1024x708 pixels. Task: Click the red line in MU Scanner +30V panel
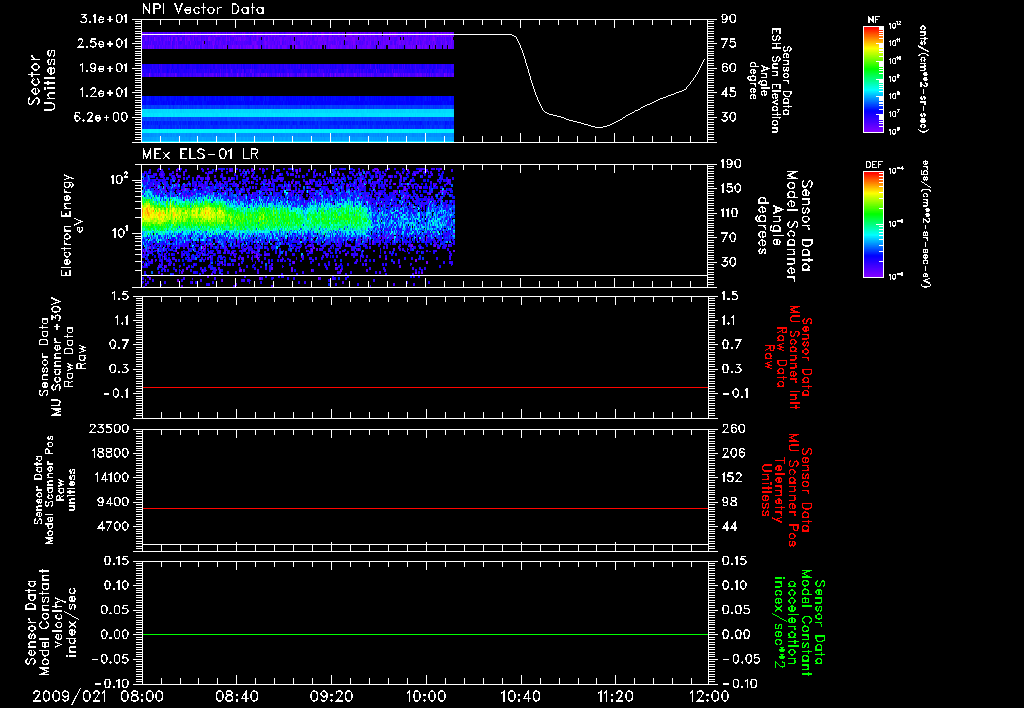424,387
